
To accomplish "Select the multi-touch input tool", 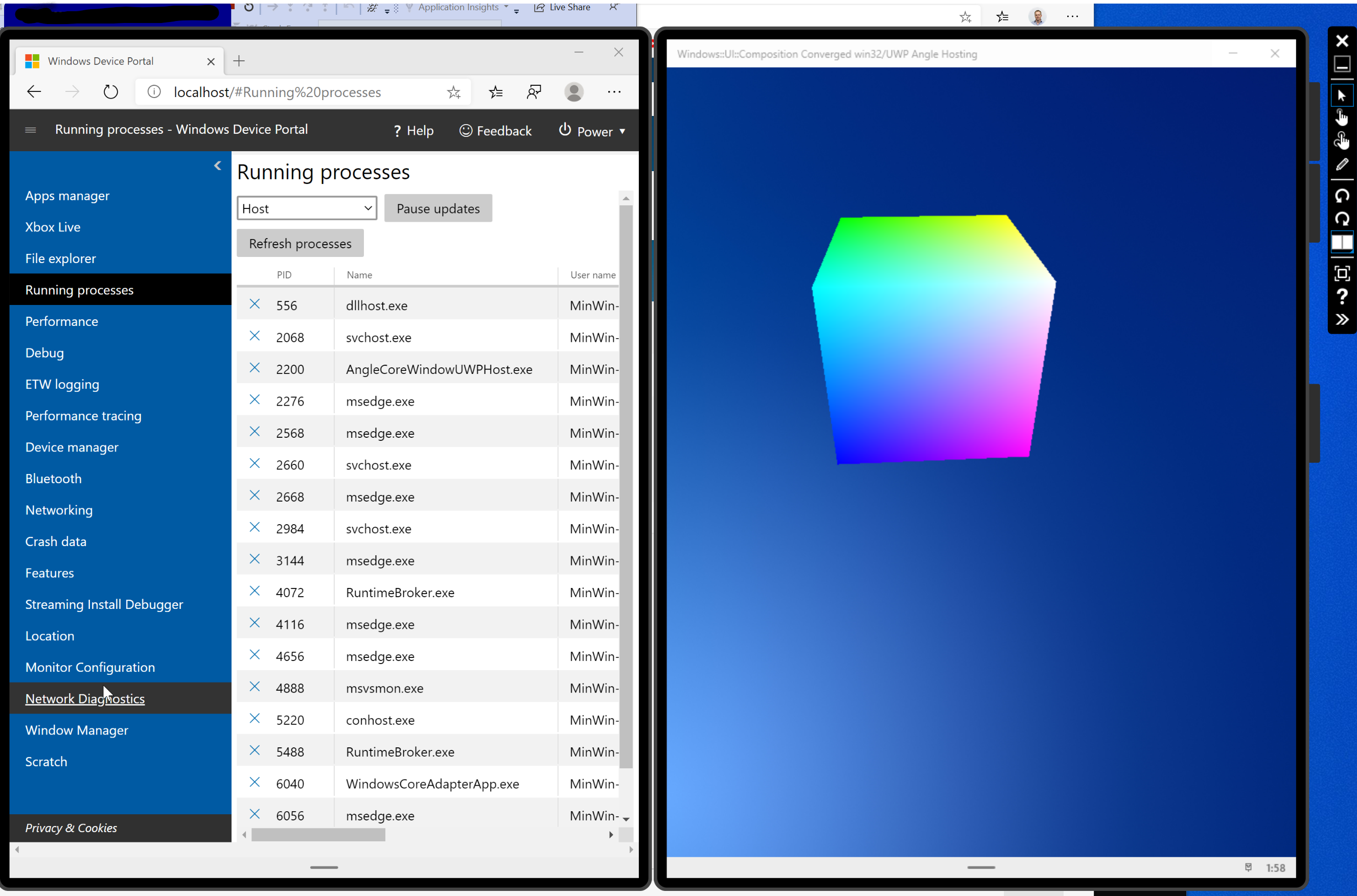I will (1342, 140).
